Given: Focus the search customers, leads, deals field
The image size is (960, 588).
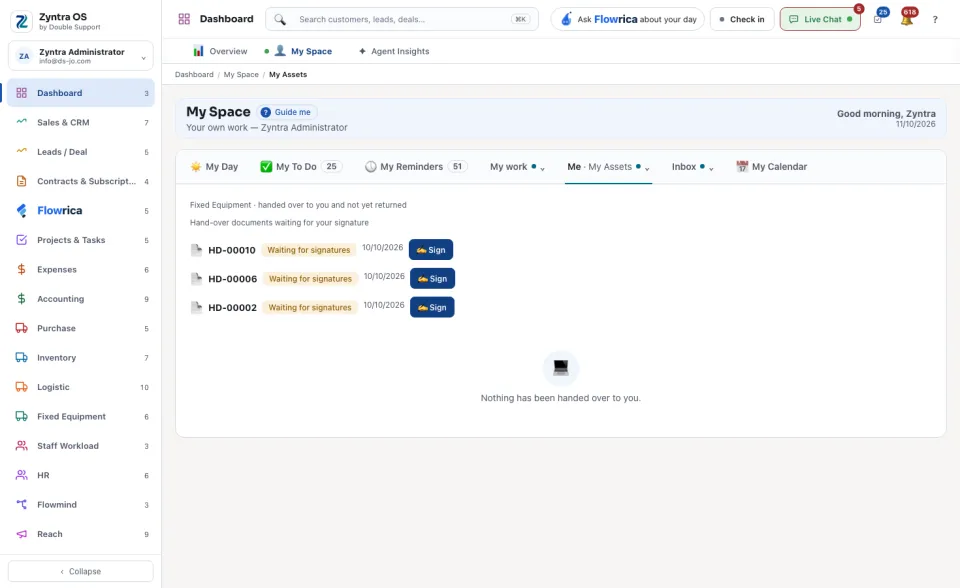Looking at the screenshot, I should point(402,19).
